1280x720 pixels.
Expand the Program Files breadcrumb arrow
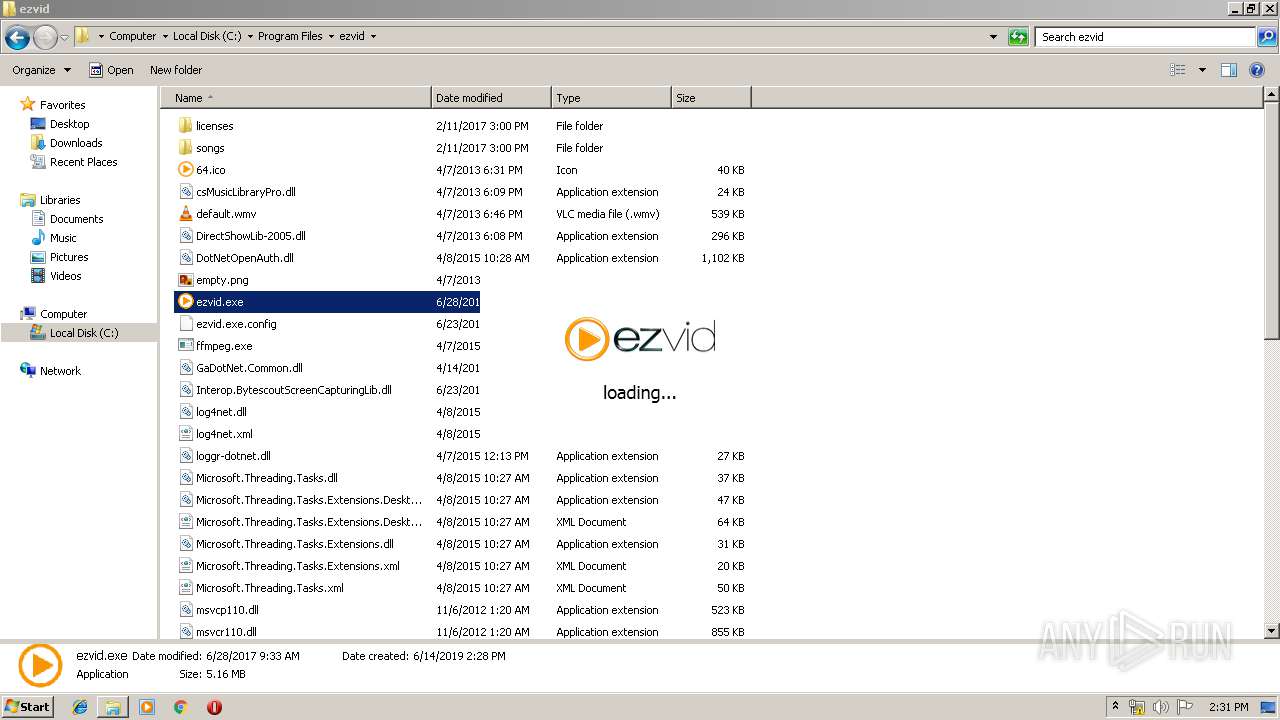pyautogui.click(x=330, y=37)
